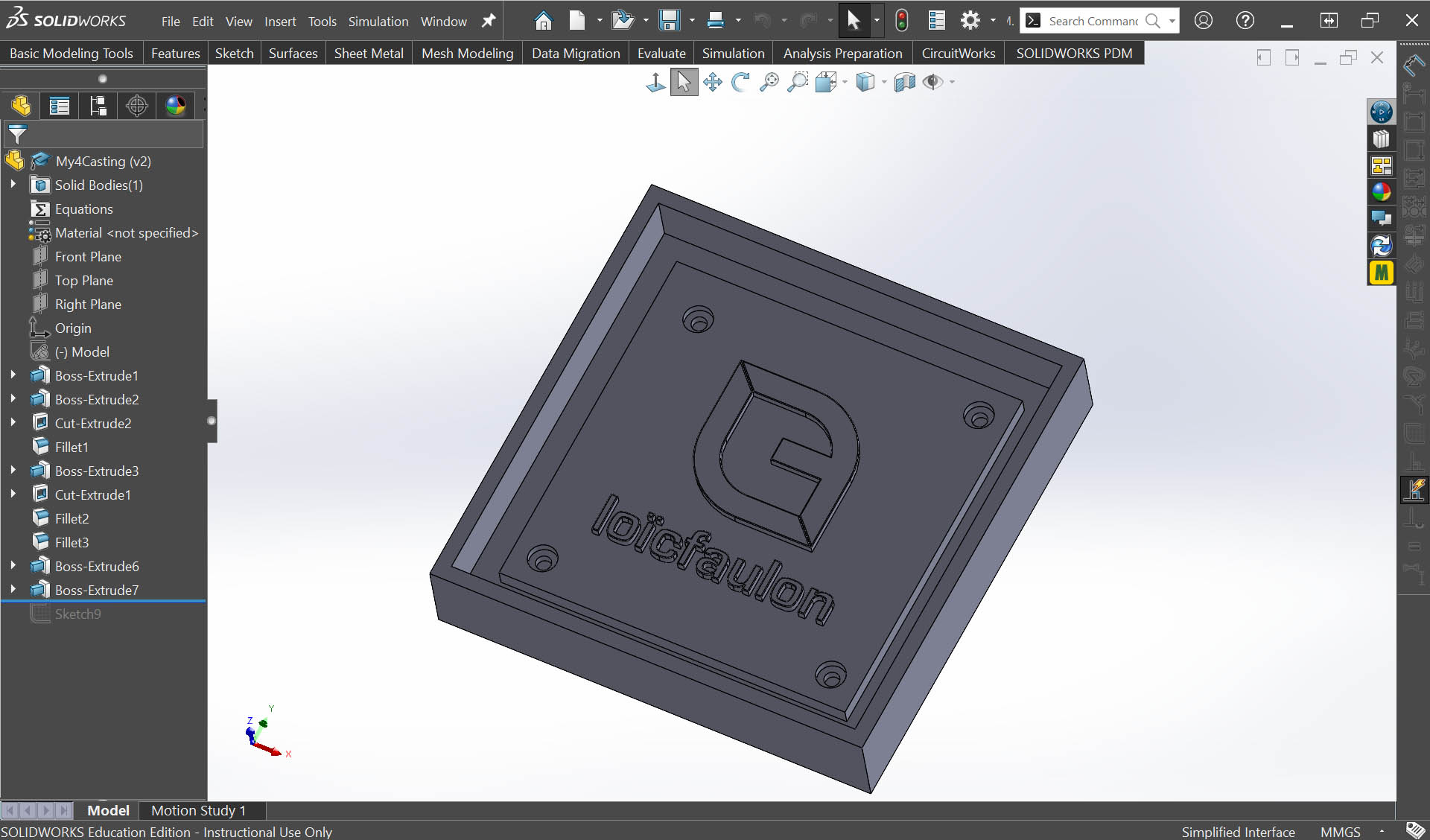Activate the Zoom to Fit tool
Viewport: 1430px width, 840px height.
coord(769,82)
